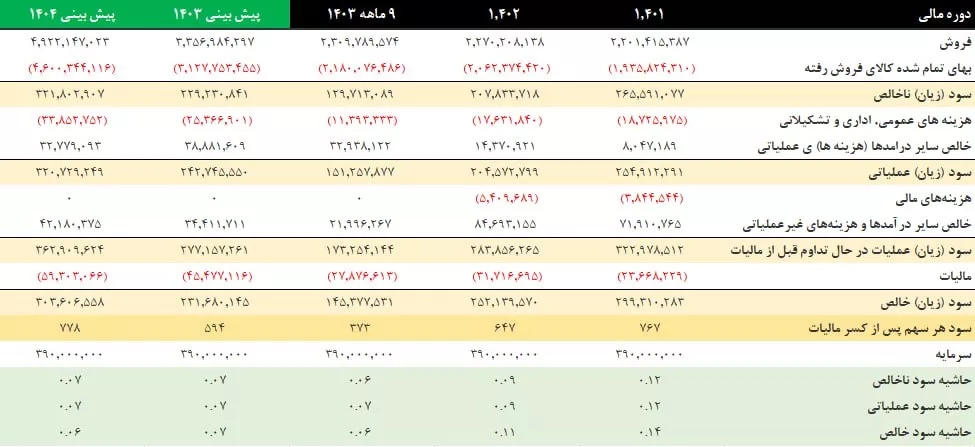Click the green پیش بینی ۱۴۰۳ header
The image size is (975, 447).
pyautogui.click(x=218, y=14)
